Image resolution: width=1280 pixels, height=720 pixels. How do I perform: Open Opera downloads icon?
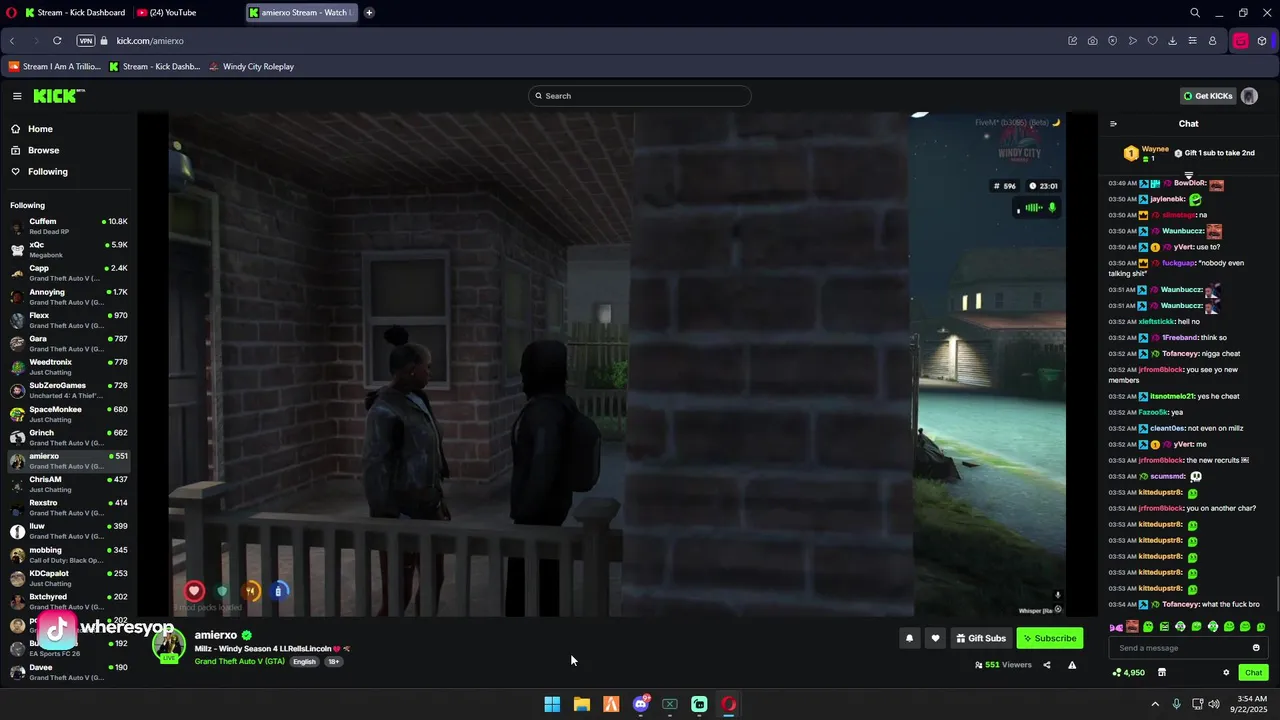1172,41
